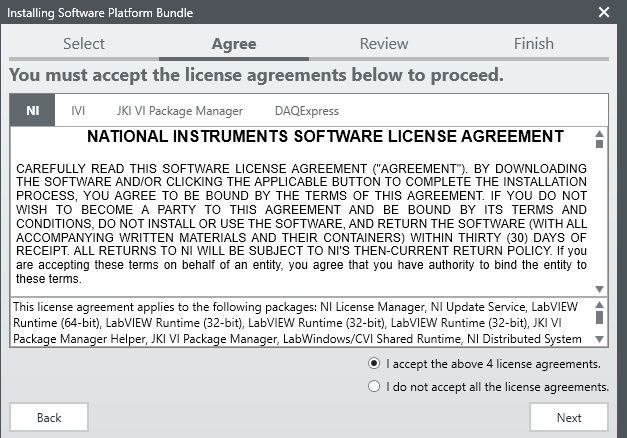Screen dimensions: 627x438
Task: Go to the Select step
Action: [84, 44]
